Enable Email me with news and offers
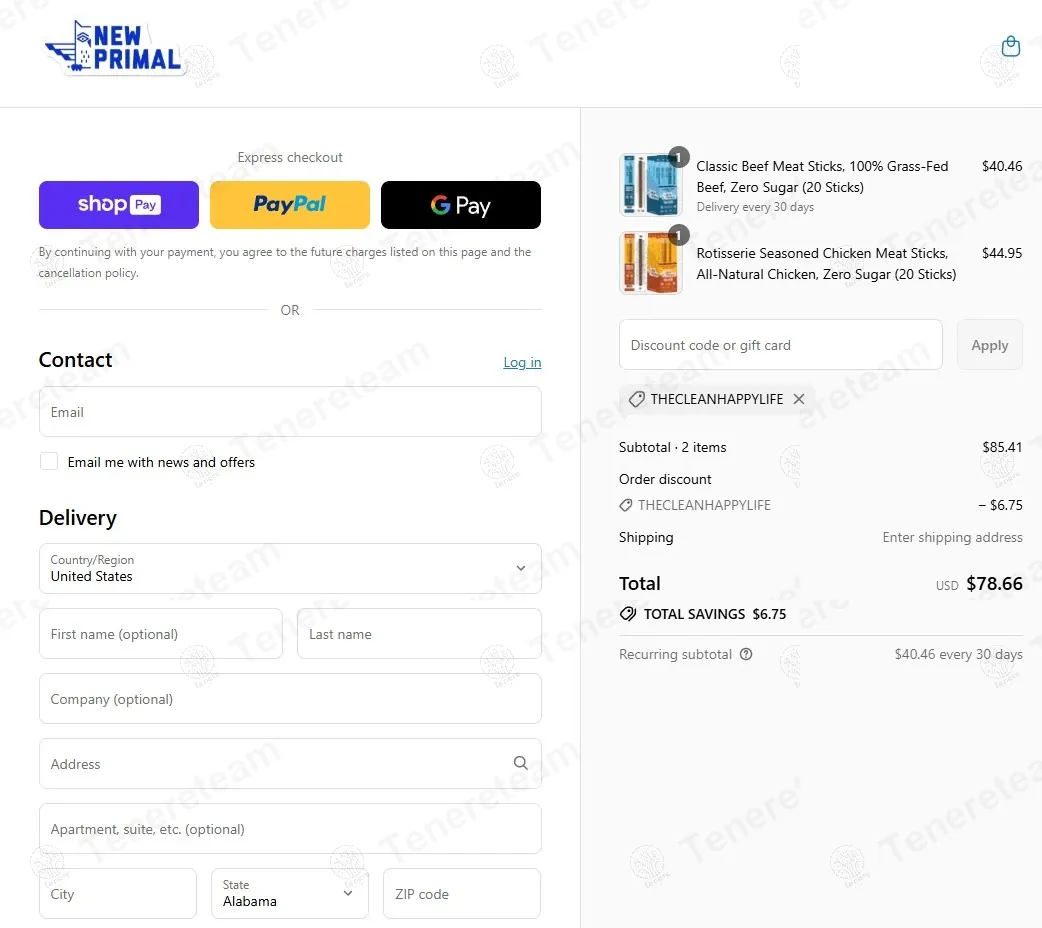This screenshot has height=928, width=1042. tap(49, 461)
